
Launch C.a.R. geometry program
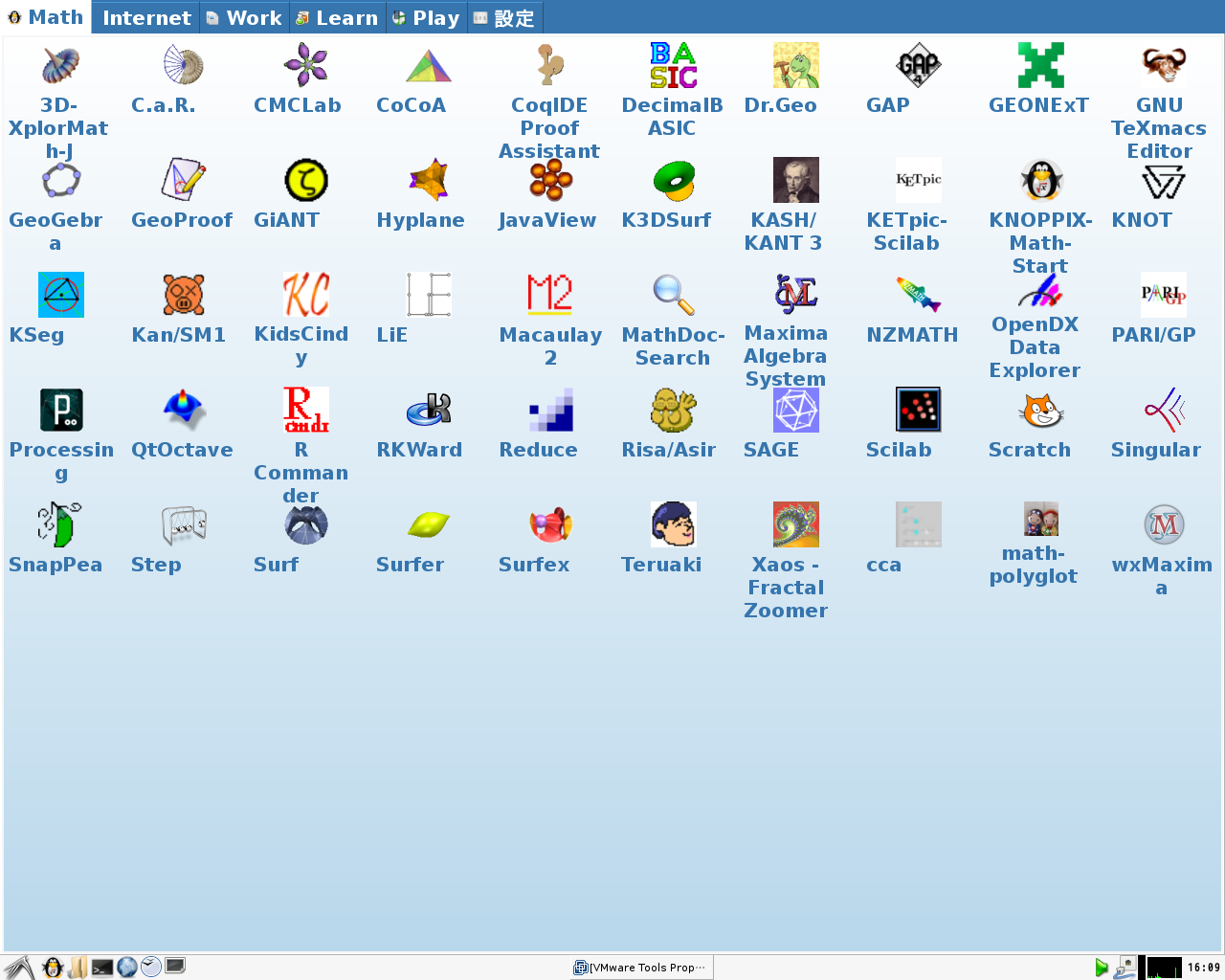pyautogui.click(x=184, y=65)
